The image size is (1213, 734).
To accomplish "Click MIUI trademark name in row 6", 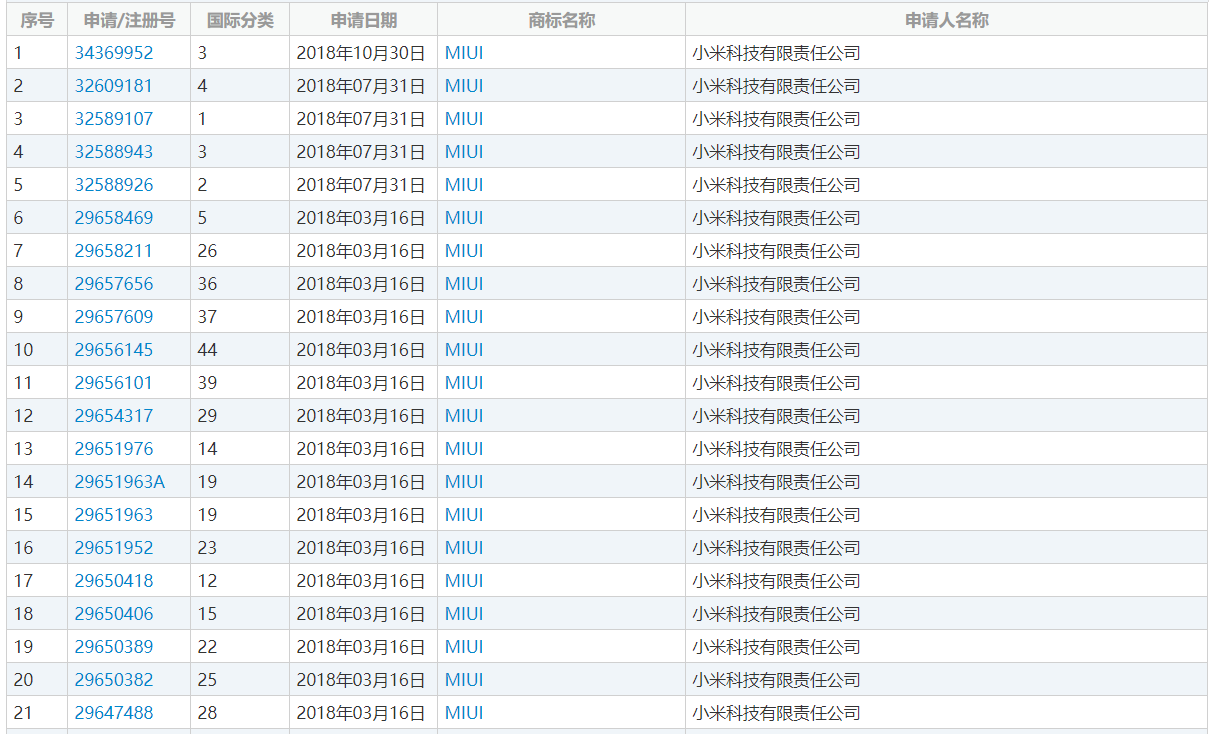I will pyautogui.click(x=464, y=218).
